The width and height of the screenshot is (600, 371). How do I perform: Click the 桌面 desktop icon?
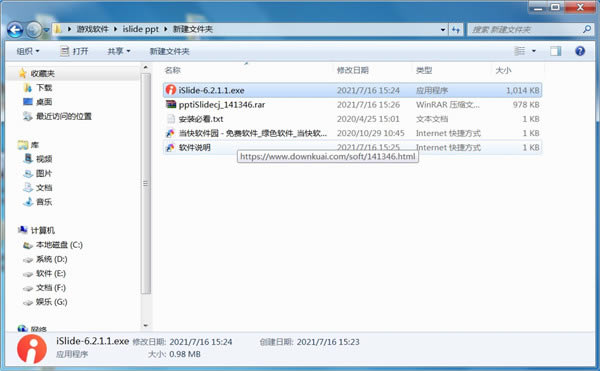pos(28,102)
